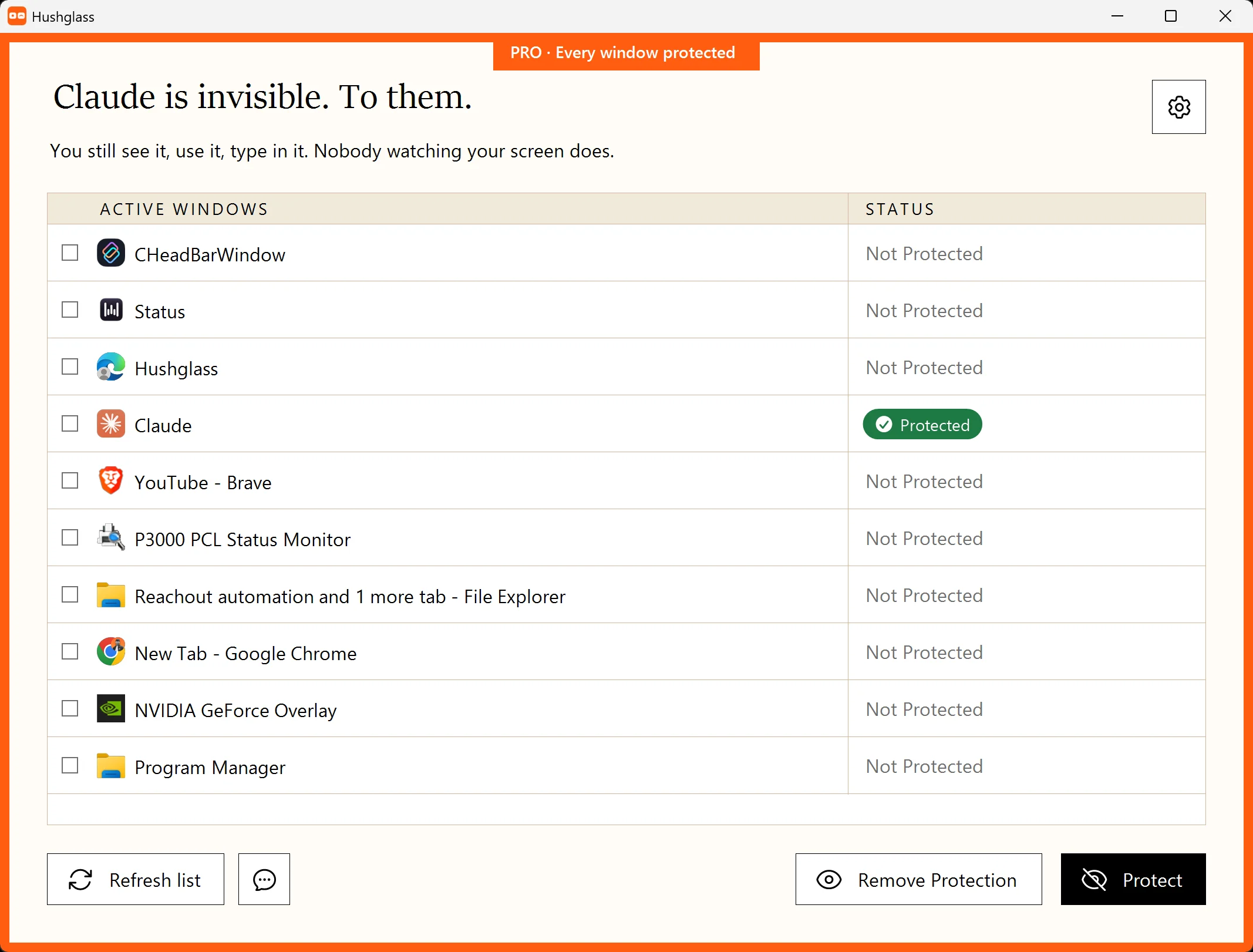Click the CHeadBarWindow app icon
This screenshot has height=952, width=1253.
click(111, 253)
